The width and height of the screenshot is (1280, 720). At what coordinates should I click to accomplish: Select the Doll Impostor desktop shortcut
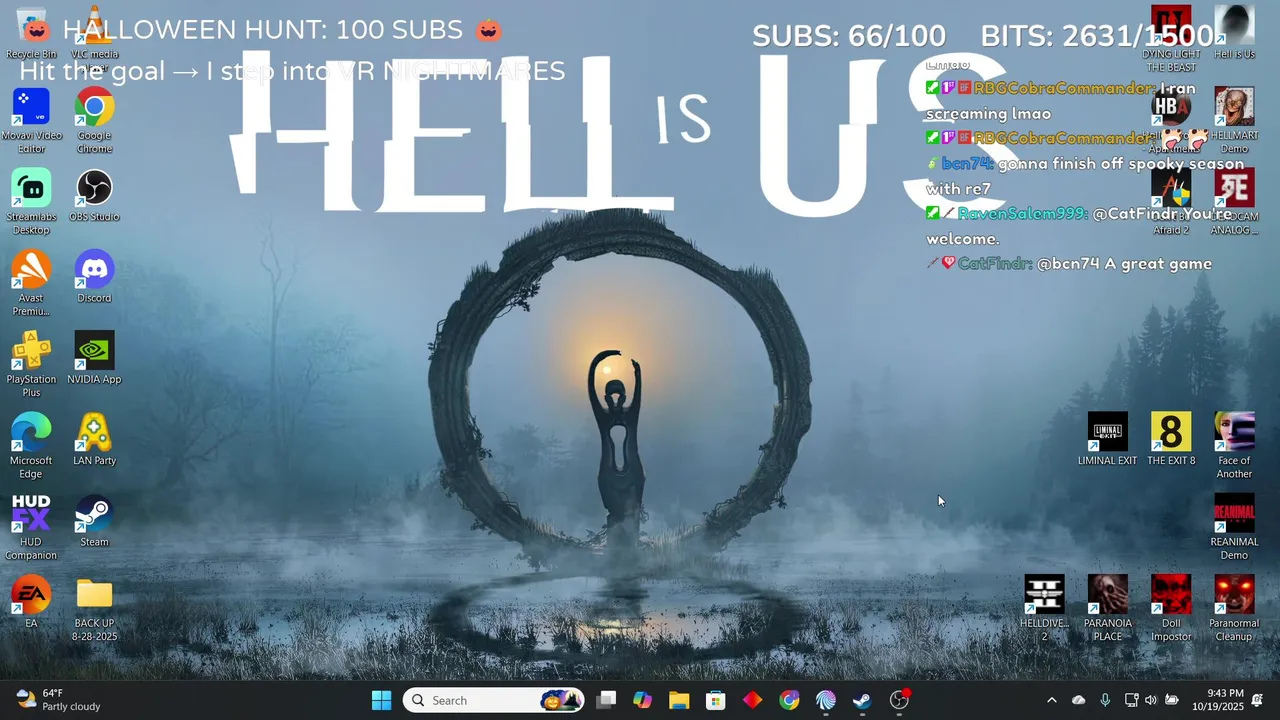(1171, 608)
